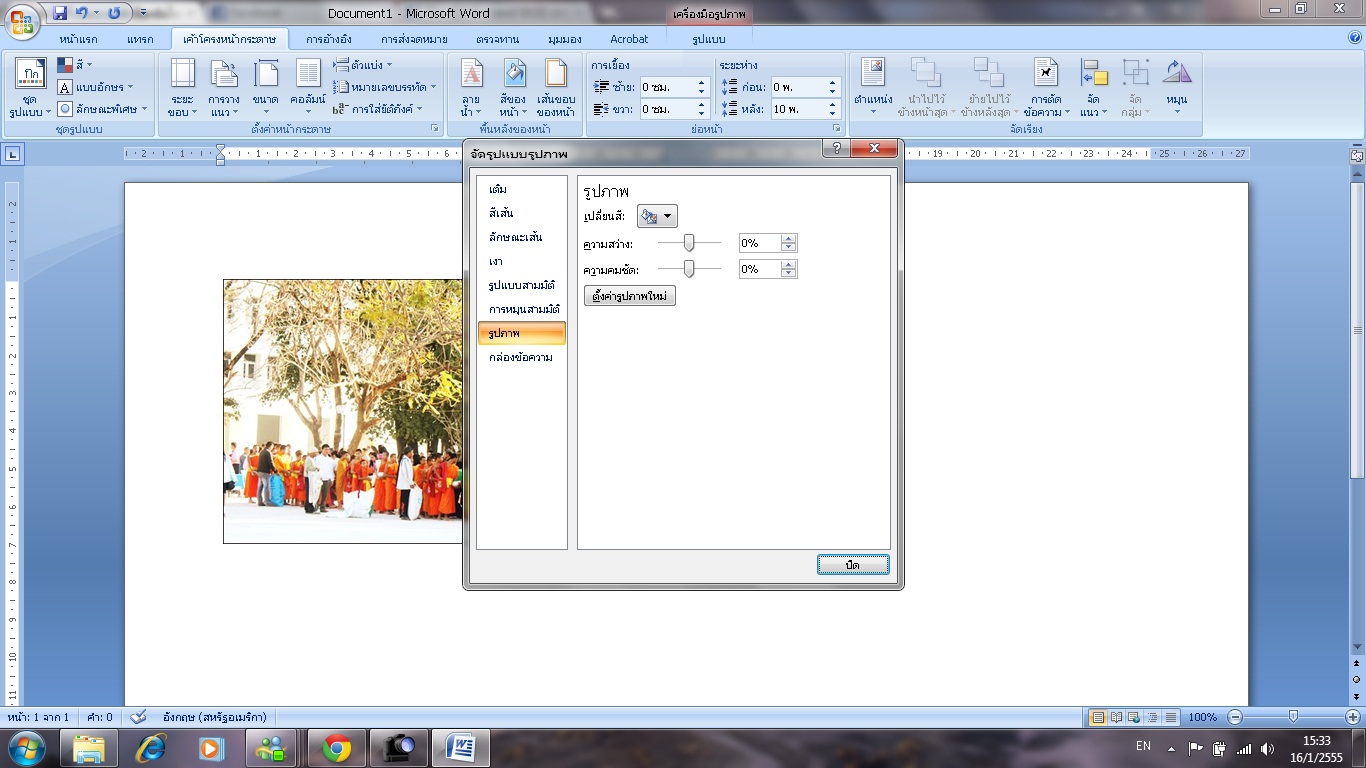Undo the last action in Quick Access toolbar
1366x768 pixels.
[x=82, y=13]
